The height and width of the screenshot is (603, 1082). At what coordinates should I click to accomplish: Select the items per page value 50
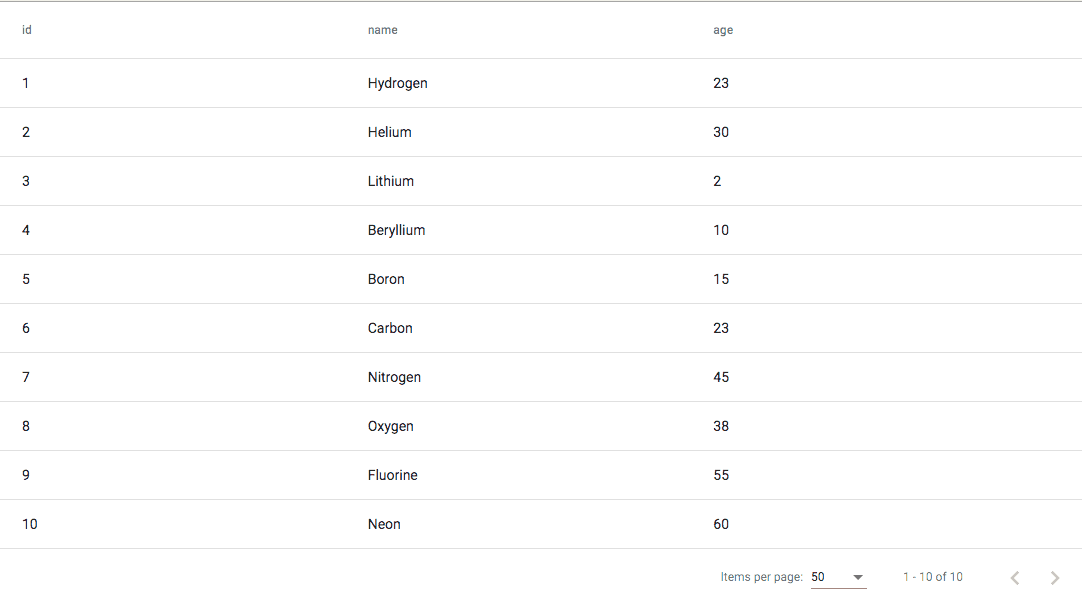point(818,577)
